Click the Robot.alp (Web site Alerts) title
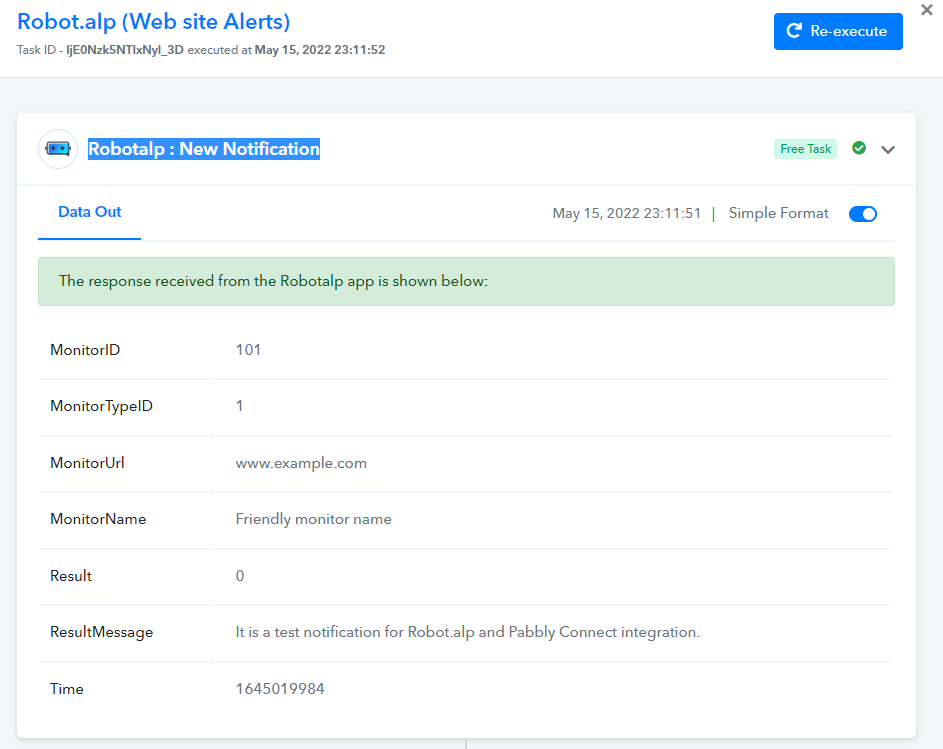The width and height of the screenshot is (943, 749). click(154, 22)
